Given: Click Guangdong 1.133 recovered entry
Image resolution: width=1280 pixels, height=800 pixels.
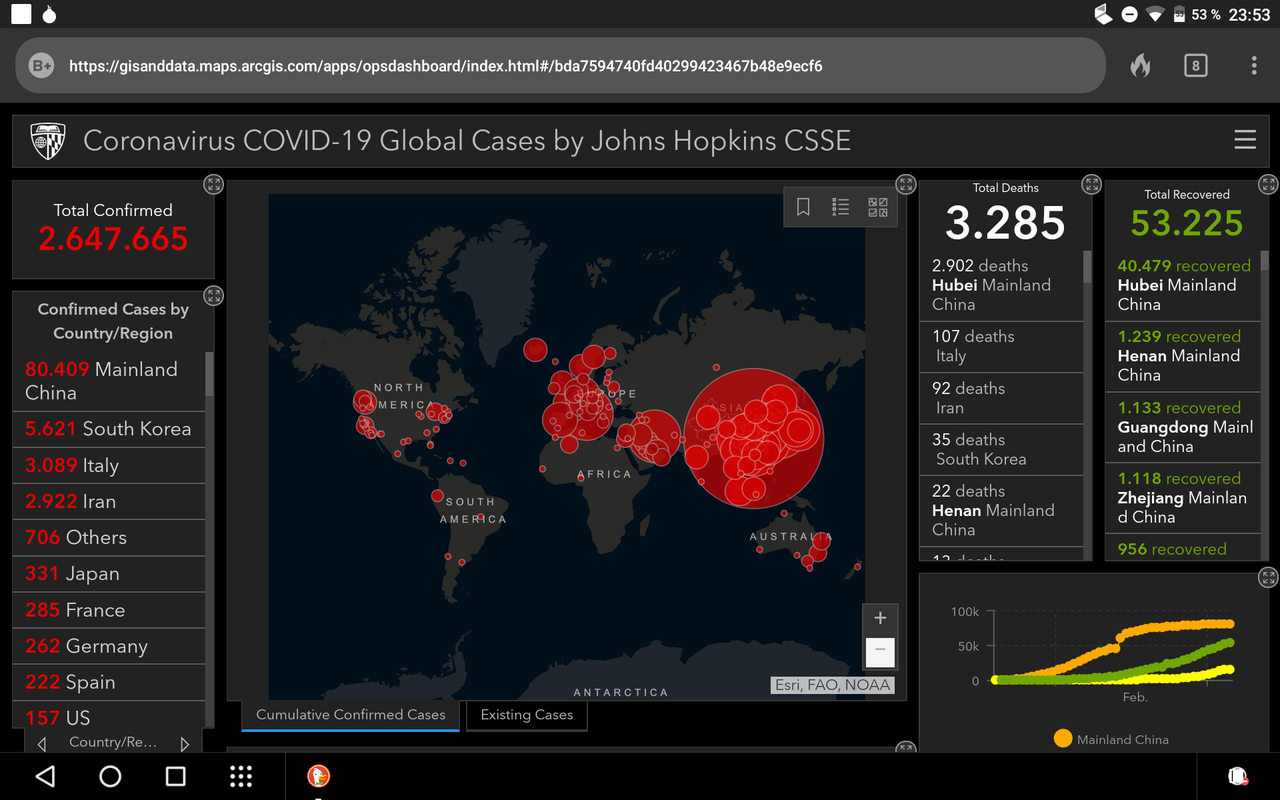Looking at the screenshot, I should coord(1183,427).
